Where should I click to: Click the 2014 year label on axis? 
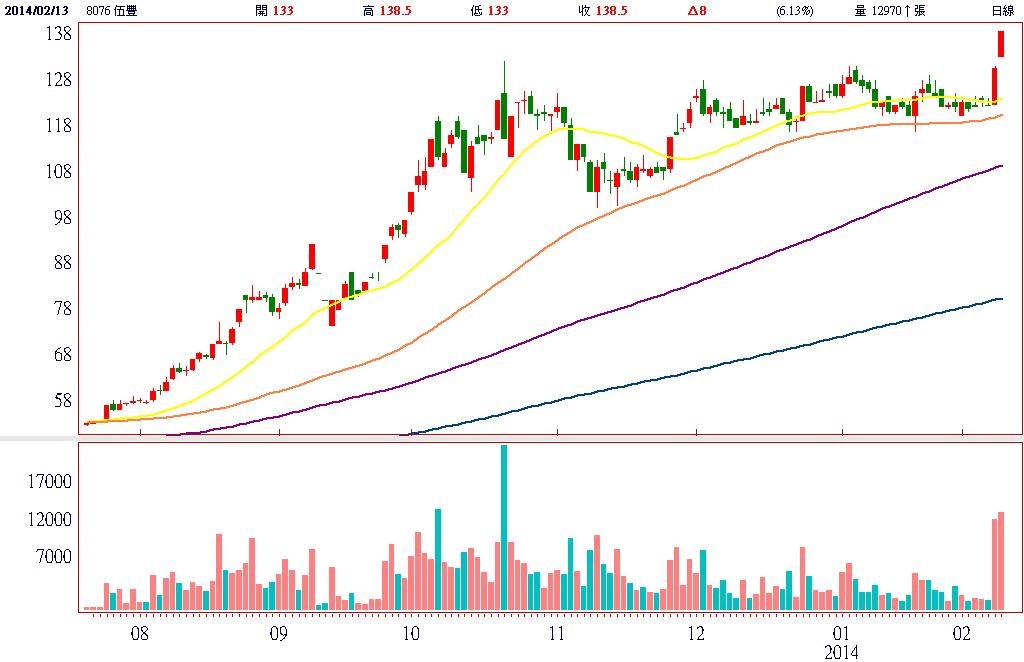841,652
